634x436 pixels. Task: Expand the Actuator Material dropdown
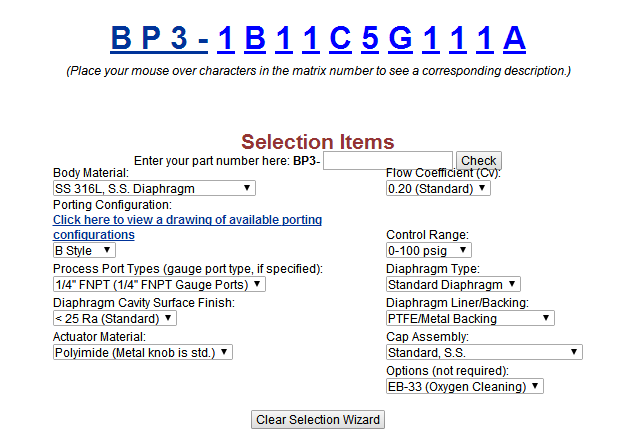coord(143,352)
